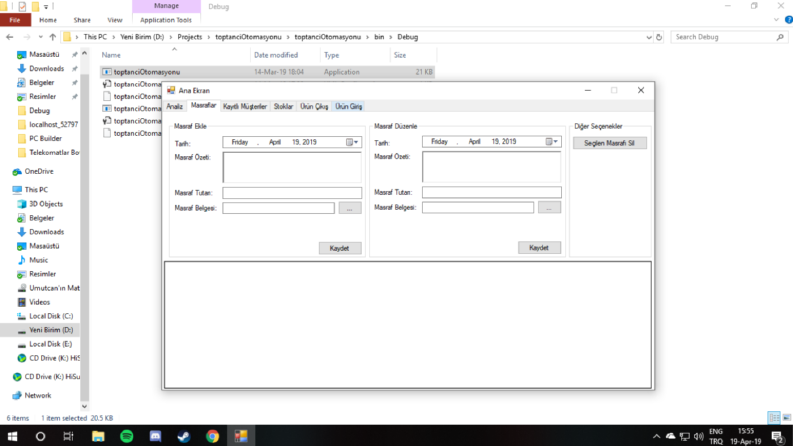Open the File menu in Explorer
Viewport: 793px width, 446px height.
(x=15, y=20)
